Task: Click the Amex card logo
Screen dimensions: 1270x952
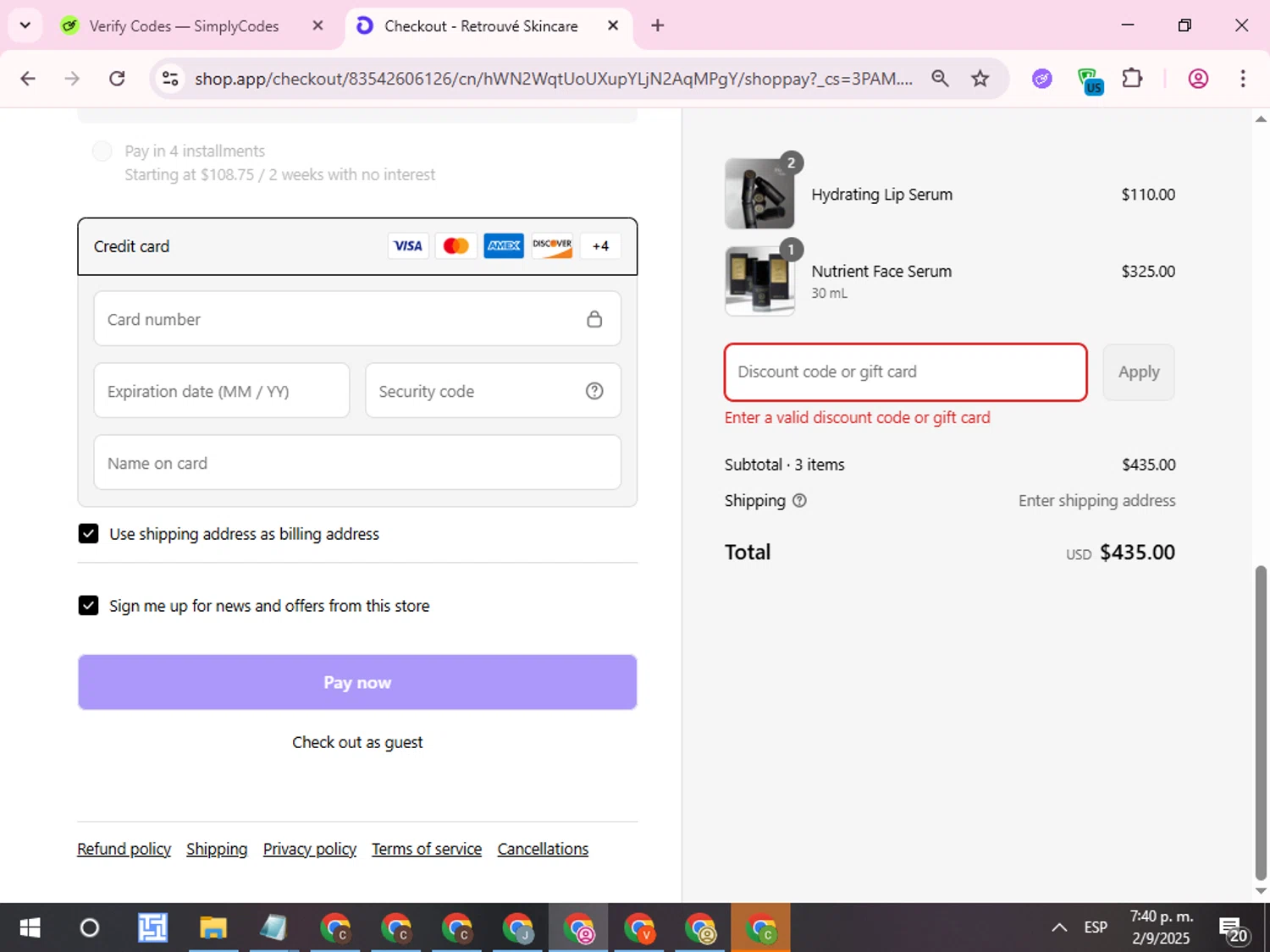Action: click(504, 246)
